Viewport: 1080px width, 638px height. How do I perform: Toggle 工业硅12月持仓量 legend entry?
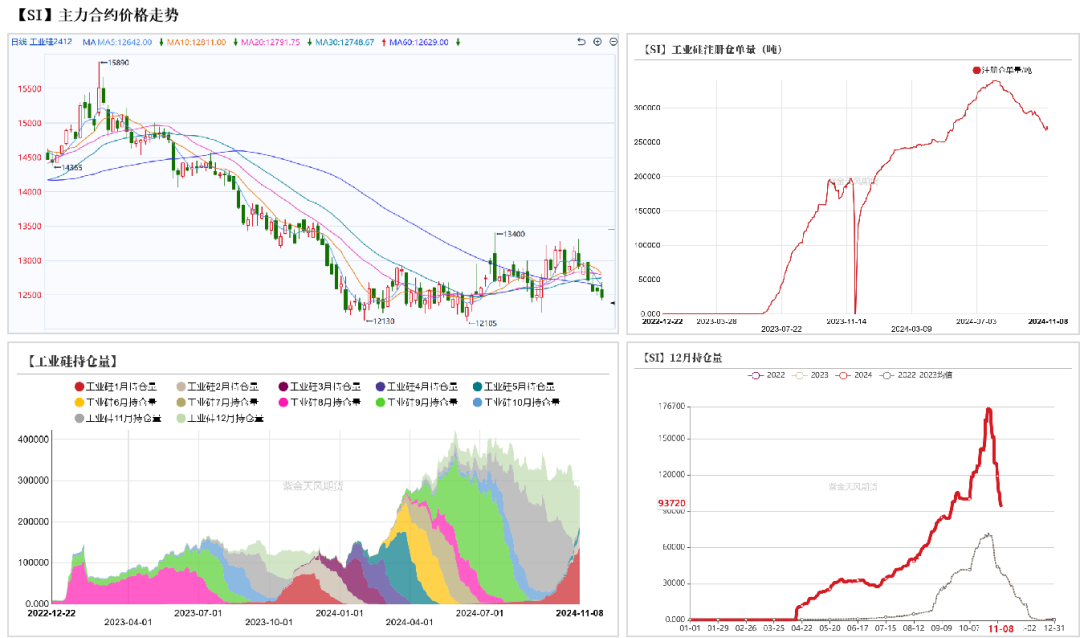(x=213, y=419)
